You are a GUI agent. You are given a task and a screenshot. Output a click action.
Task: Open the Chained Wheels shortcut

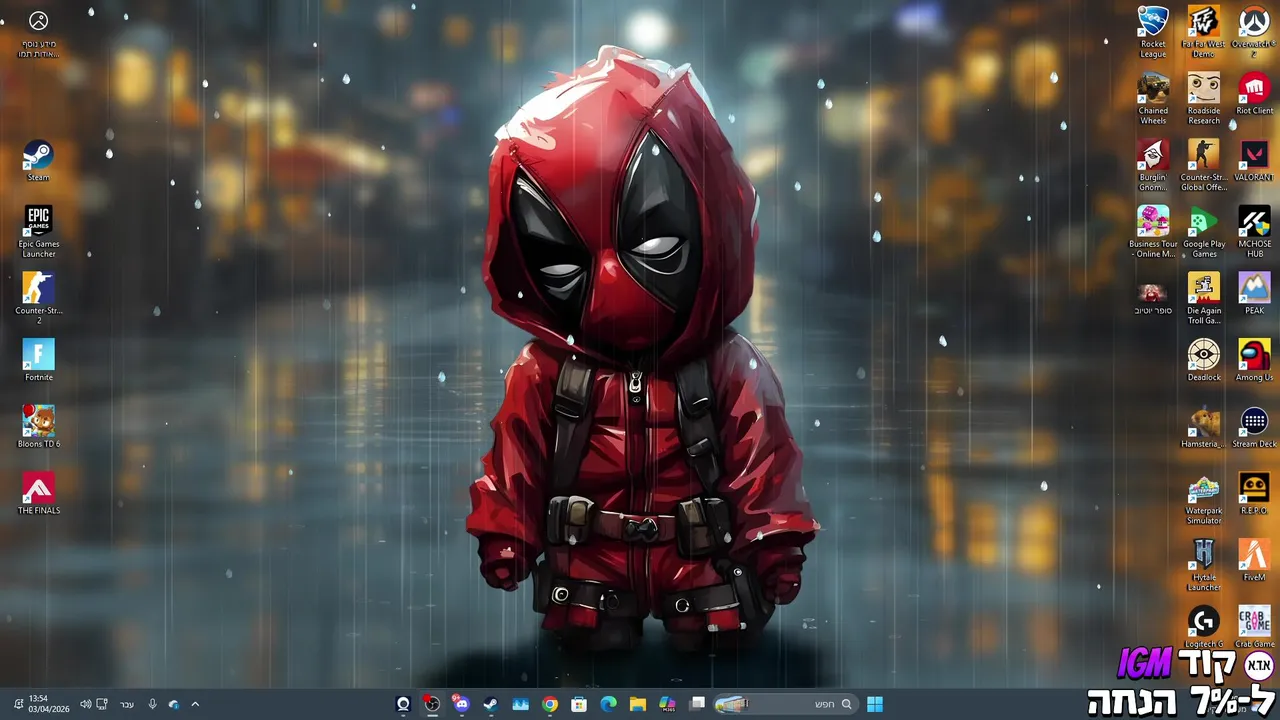pos(1153,99)
